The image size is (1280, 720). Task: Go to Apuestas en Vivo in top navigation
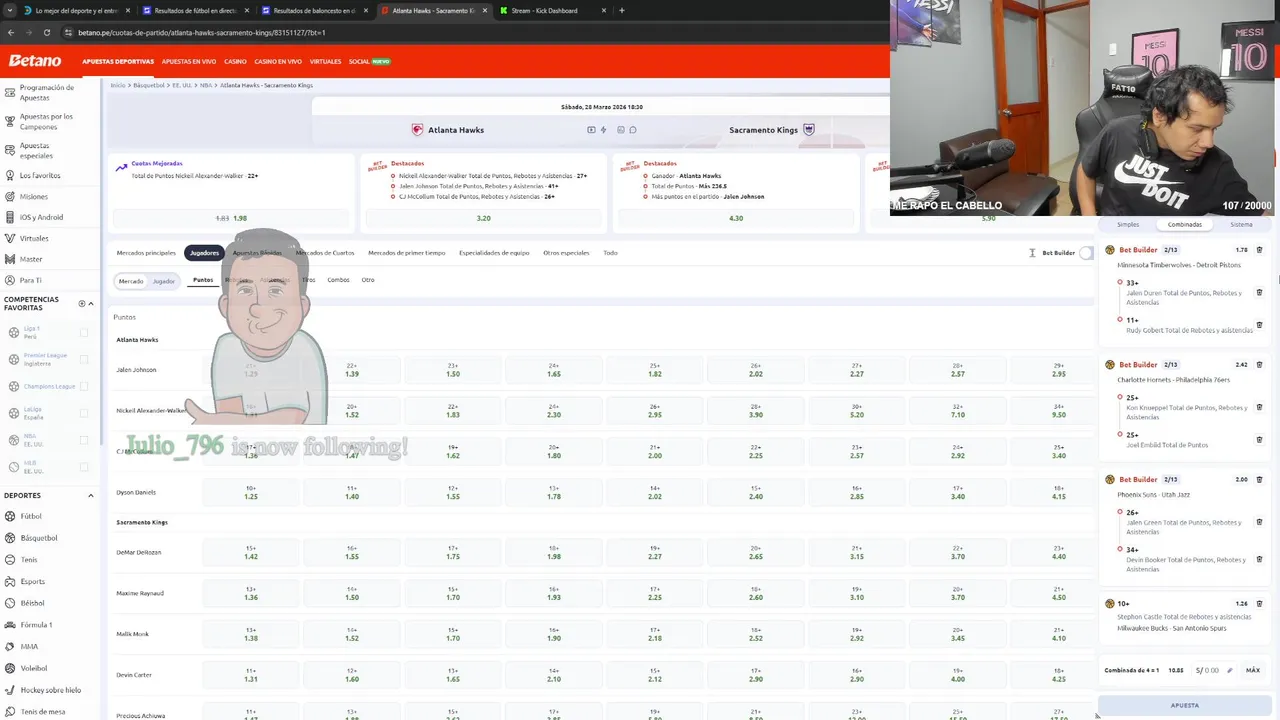point(189,62)
